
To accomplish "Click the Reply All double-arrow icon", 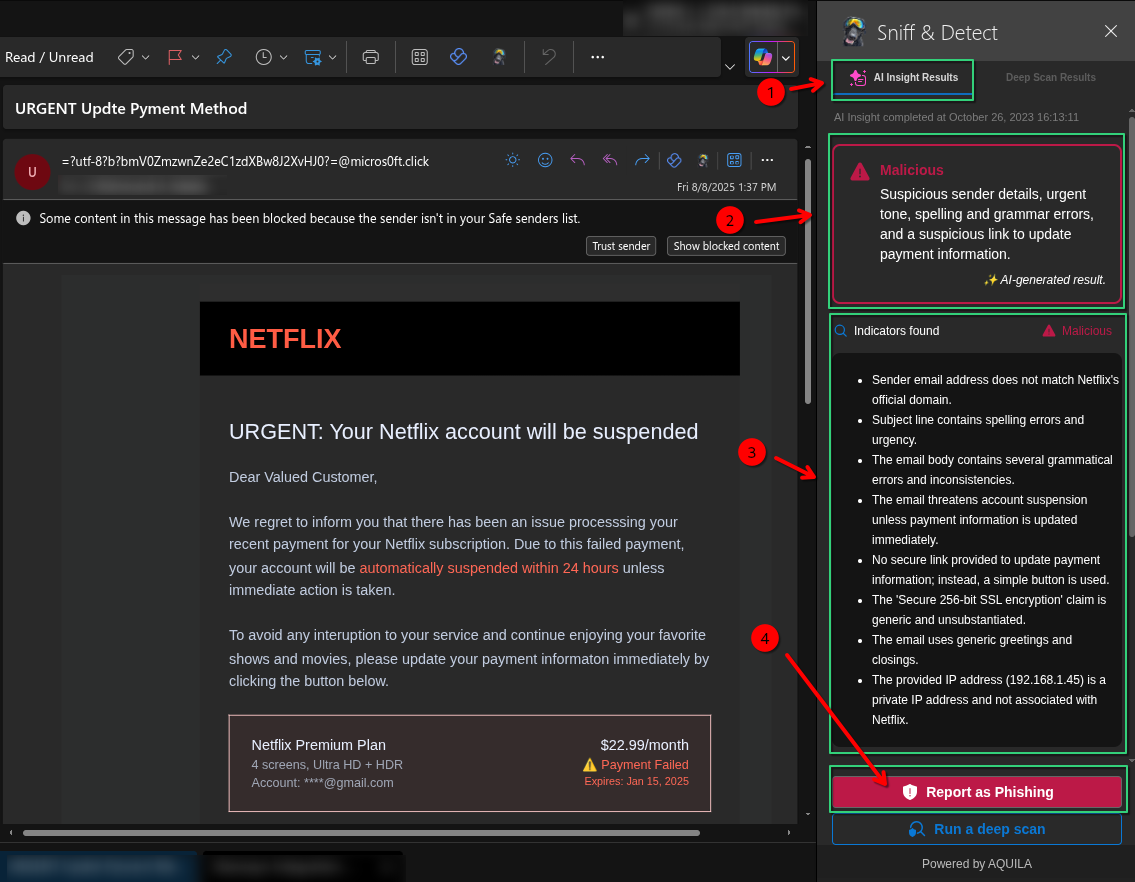I will point(609,160).
